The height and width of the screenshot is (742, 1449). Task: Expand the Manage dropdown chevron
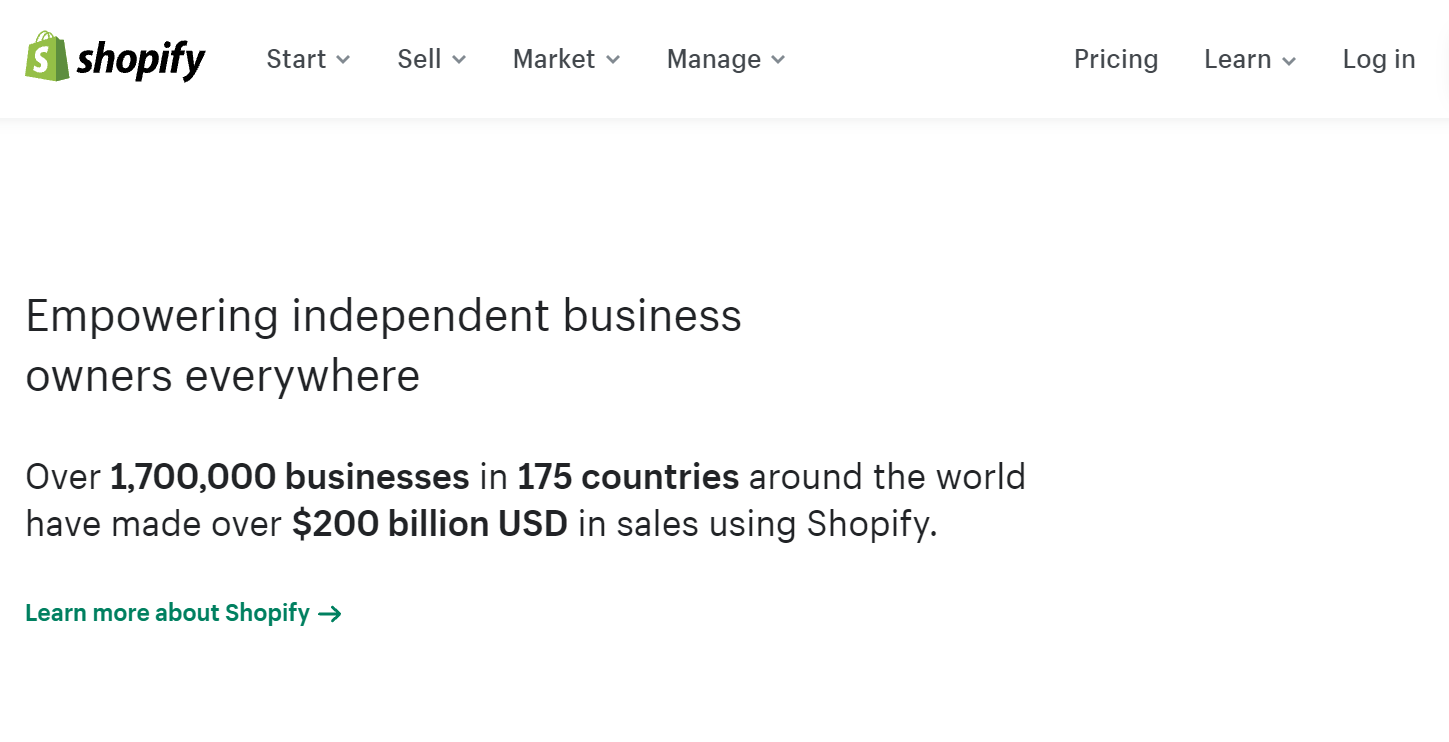point(778,60)
